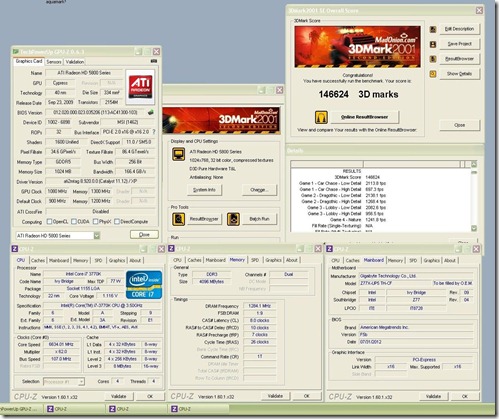Click the Online ResultBrowser arch icon
Image resolution: width=499 pixels, height=419 pixels.
pos(321,117)
